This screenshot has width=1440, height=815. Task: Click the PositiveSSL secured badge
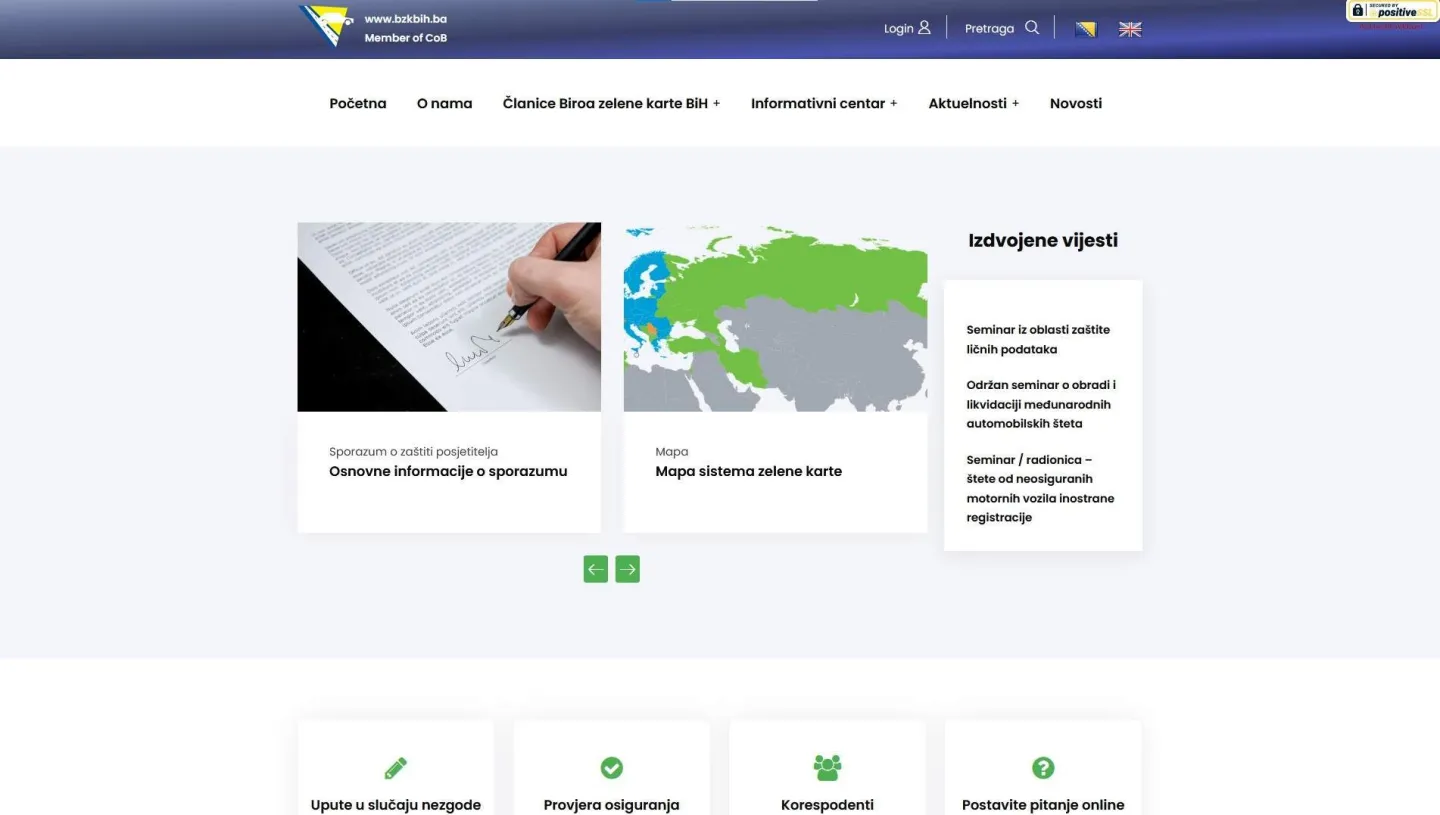tap(1392, 11)
